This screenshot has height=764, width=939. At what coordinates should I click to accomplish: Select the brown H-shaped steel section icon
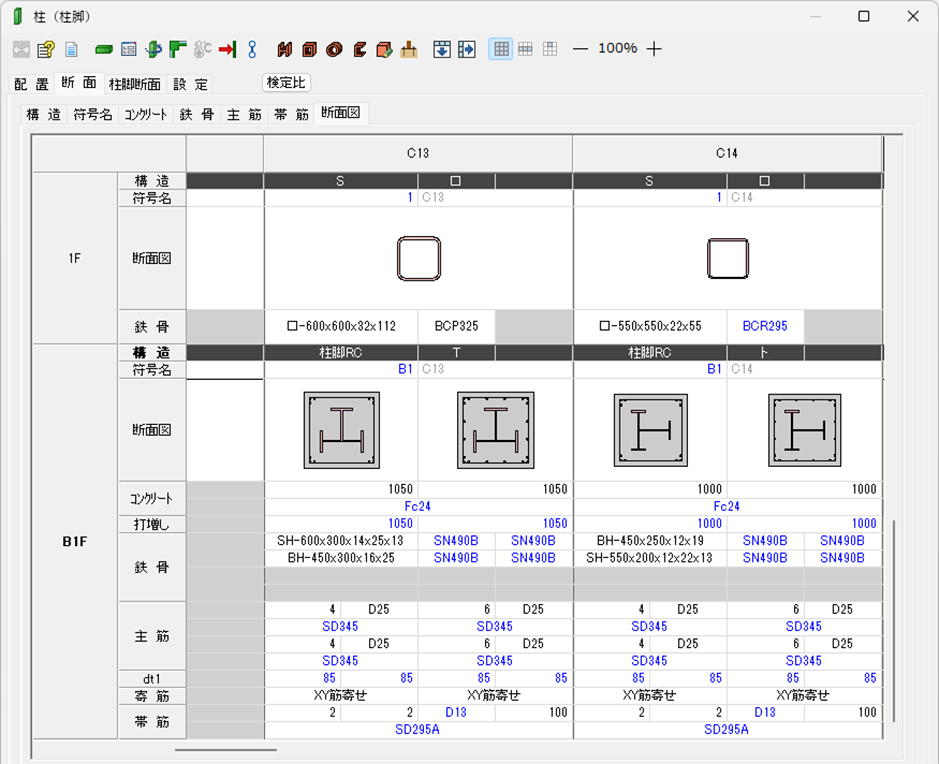pos(285,49)
